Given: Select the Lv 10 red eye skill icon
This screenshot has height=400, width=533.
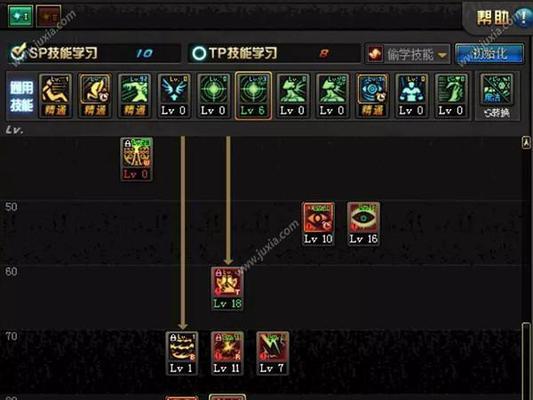Looking at the screenshot, I should click(318, 224).
